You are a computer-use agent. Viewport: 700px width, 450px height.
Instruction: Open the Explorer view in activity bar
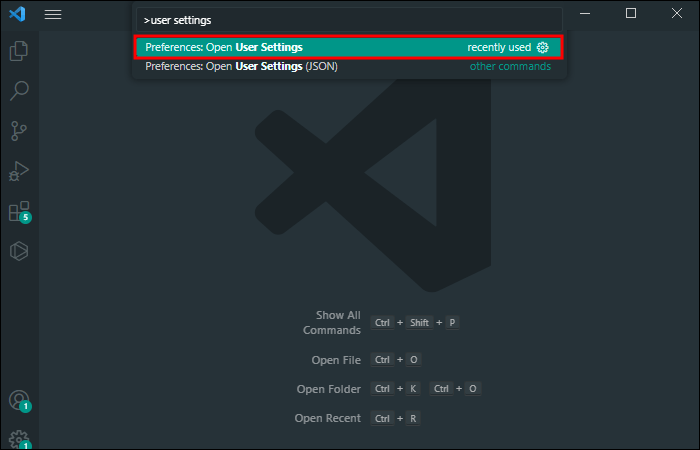[19, 51]
